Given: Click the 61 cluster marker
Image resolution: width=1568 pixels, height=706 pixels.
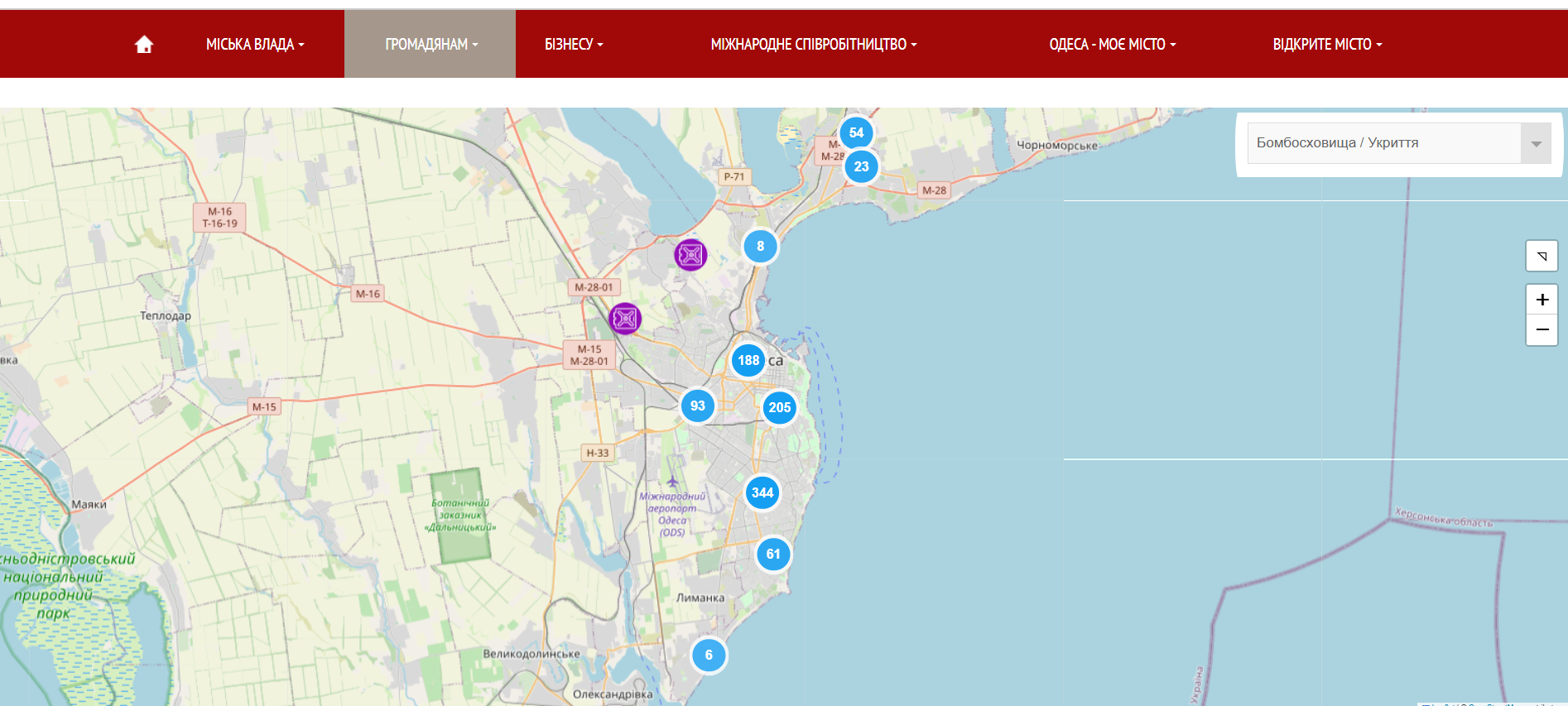Looking at the screenshot, I should tap(773, 554).
